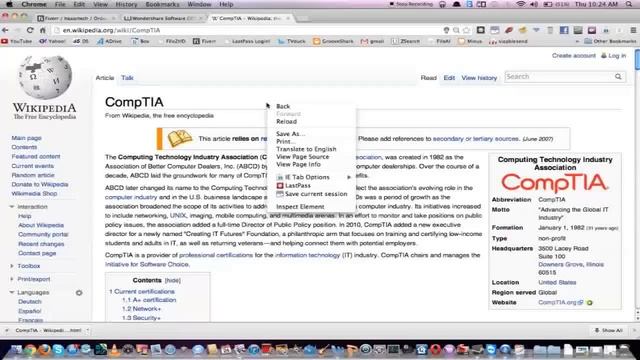Click the address bar URL field
Screen dimensions: 640x360
(x=249, y=30)
